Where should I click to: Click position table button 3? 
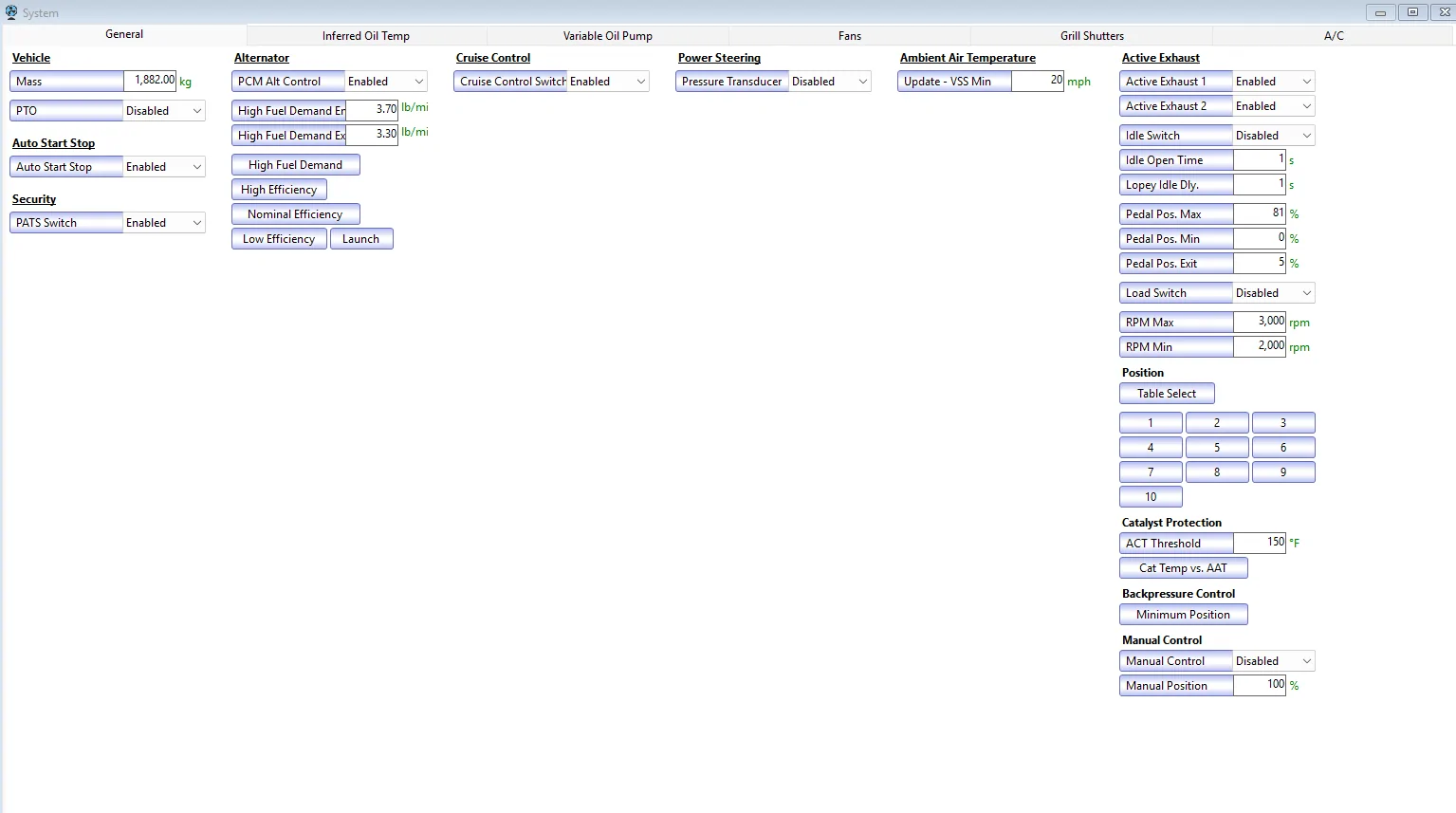[1283, 423]
